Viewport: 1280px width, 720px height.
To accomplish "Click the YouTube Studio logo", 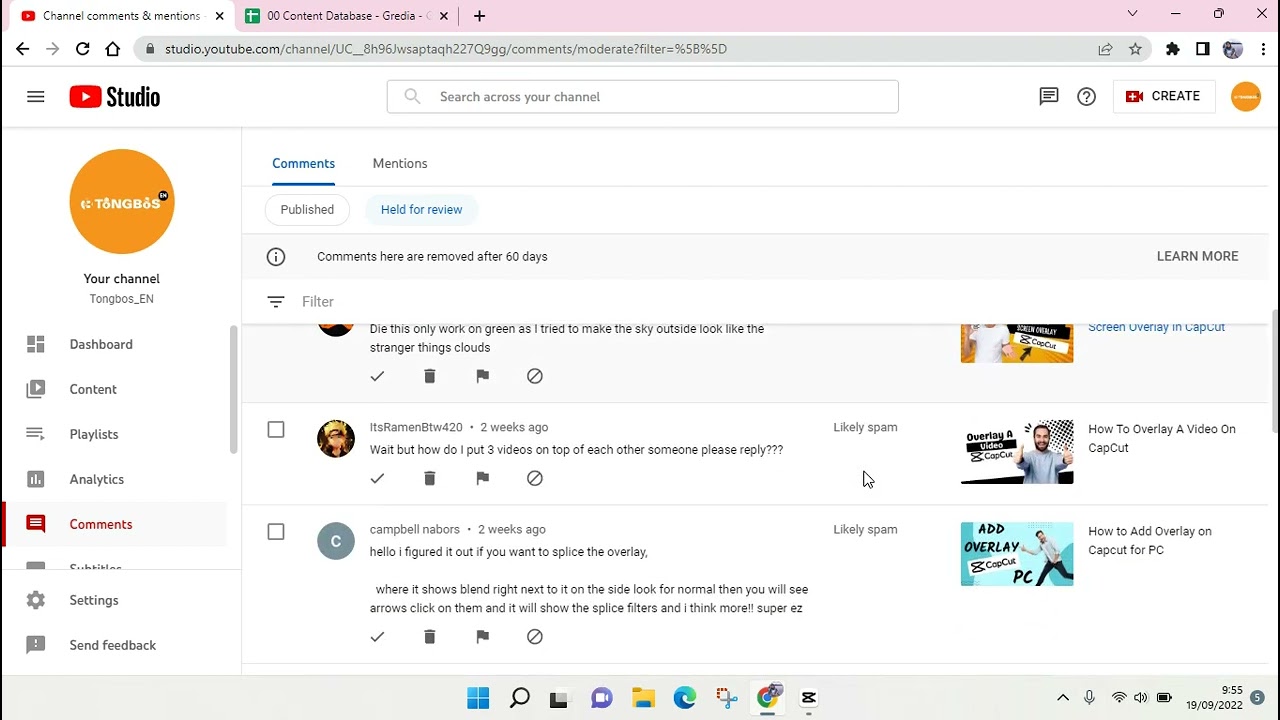I will click(x=115, y=97).
